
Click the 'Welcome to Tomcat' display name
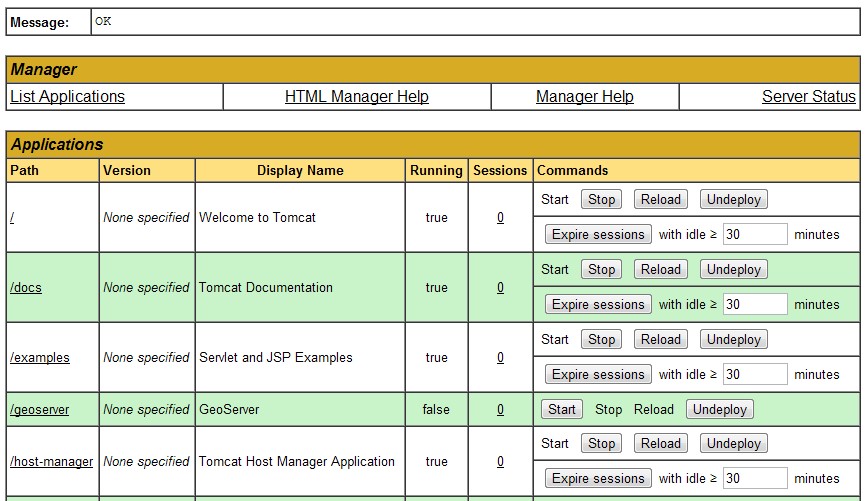coord(257,218)
